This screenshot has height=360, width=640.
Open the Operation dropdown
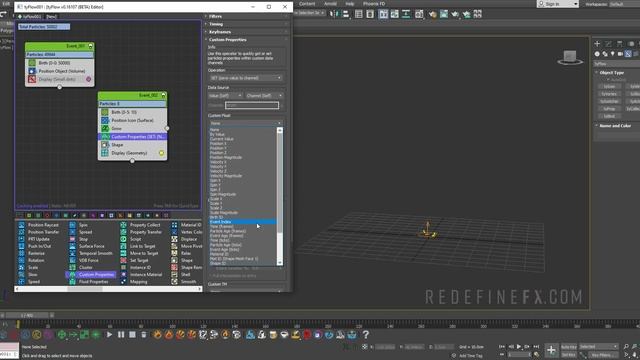(x=245, y=78)
